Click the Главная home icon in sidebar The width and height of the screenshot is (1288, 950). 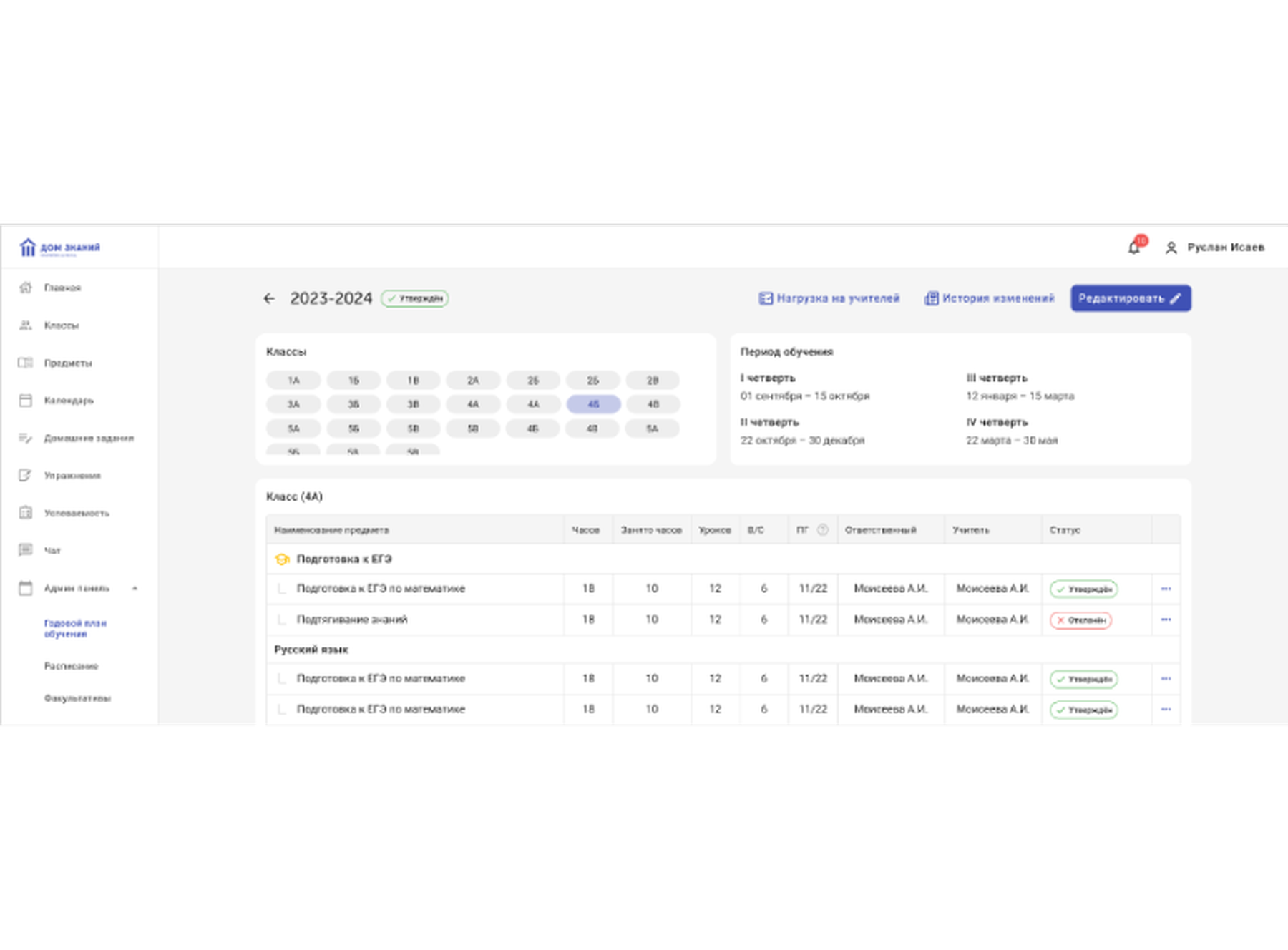pos(26,288)
